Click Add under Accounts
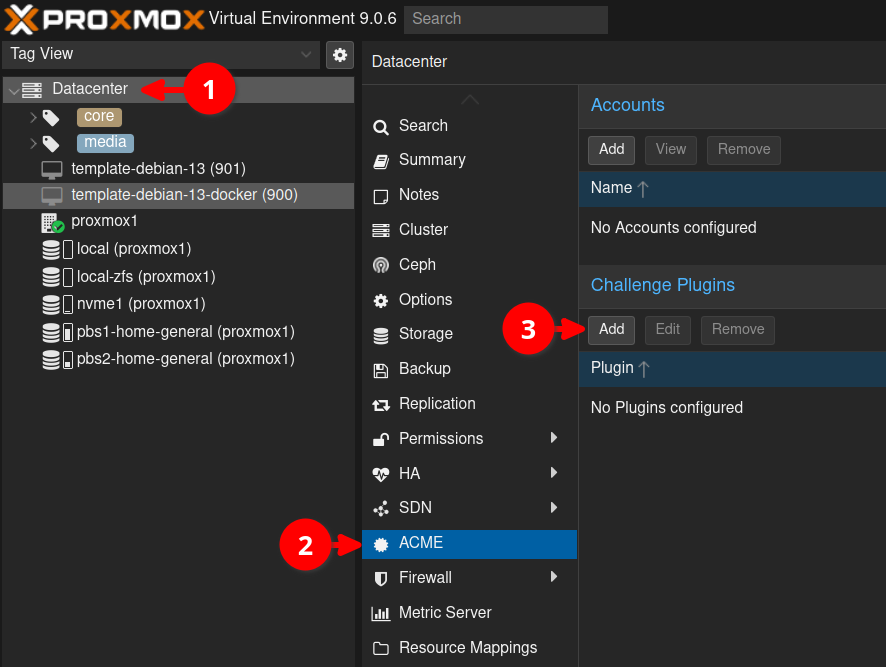 pos(611,150)
